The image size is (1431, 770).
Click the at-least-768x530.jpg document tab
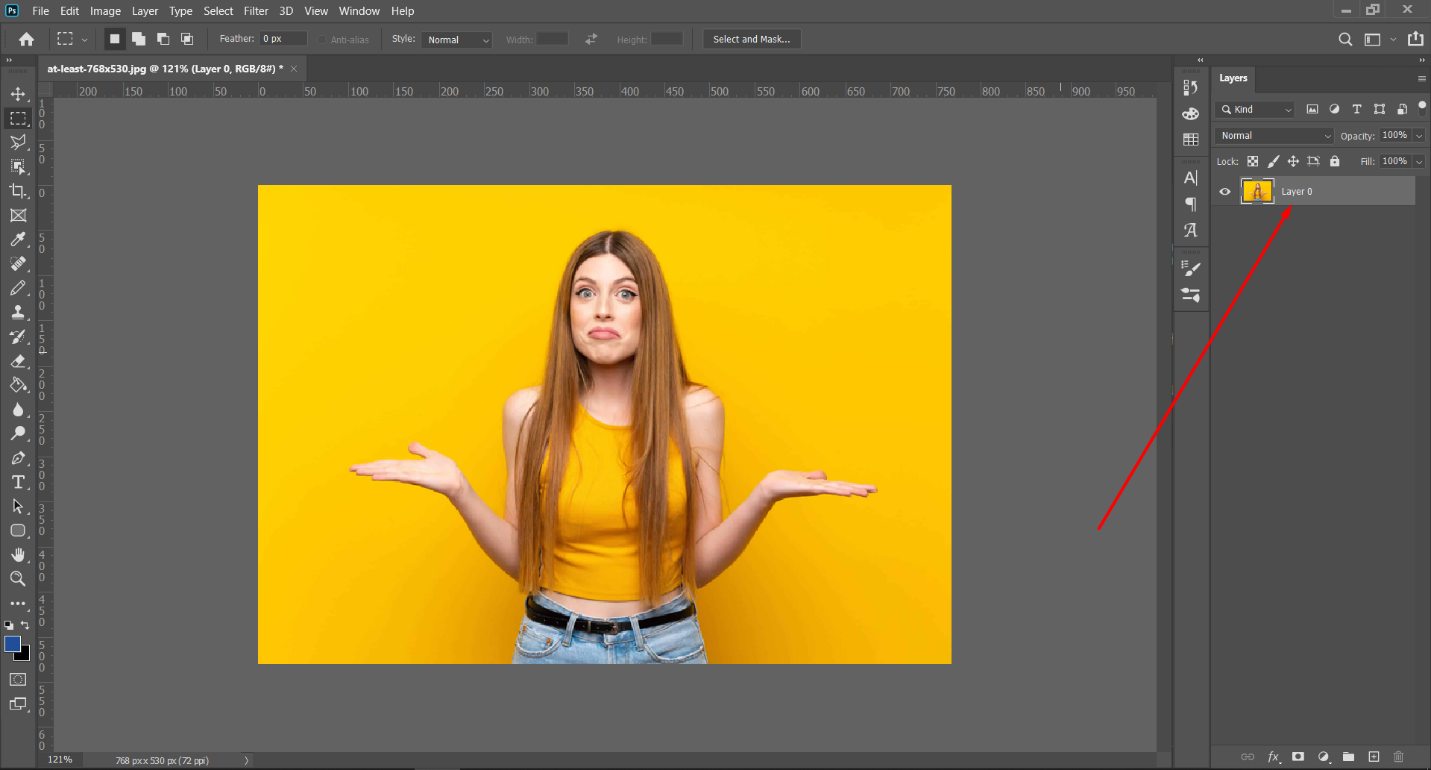click(x=165, y=68)
